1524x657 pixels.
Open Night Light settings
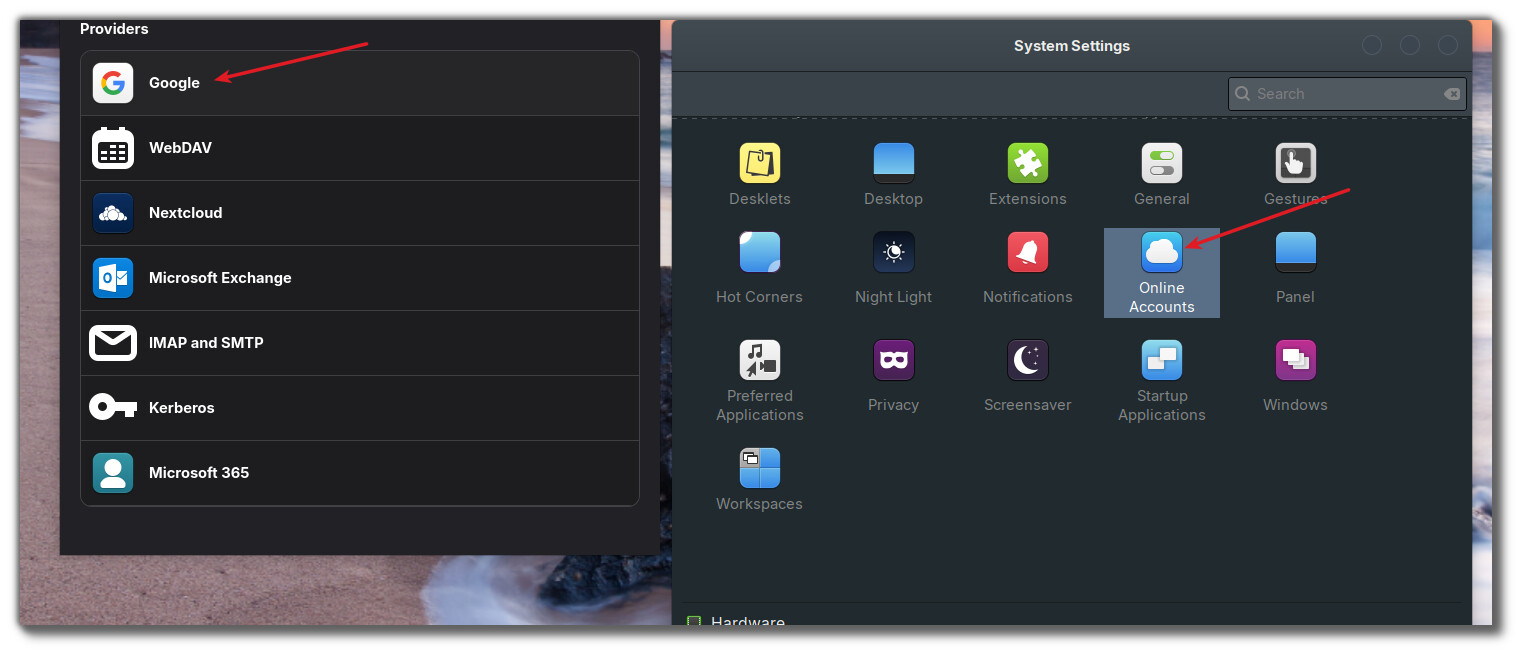893,253
